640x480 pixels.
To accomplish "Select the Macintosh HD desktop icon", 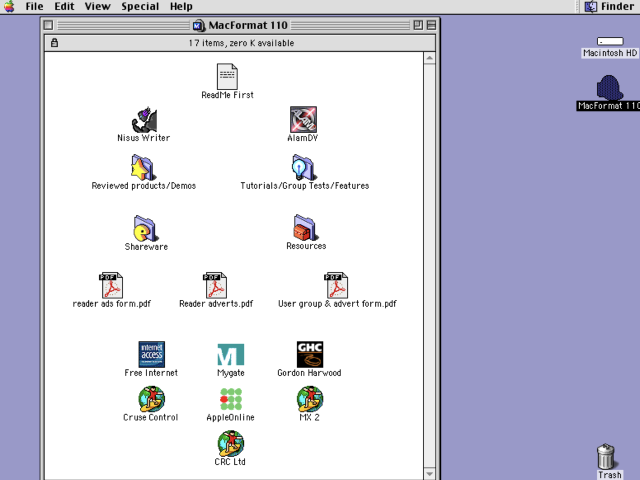I will [x=610, y=41].
